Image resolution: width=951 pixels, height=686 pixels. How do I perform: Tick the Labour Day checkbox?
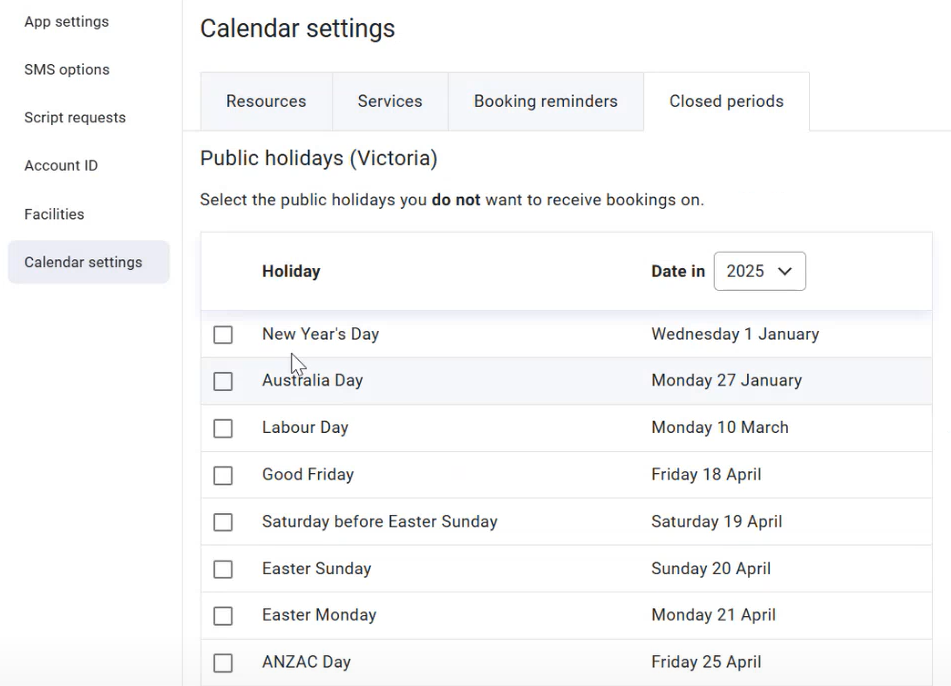tap(223, 428)
